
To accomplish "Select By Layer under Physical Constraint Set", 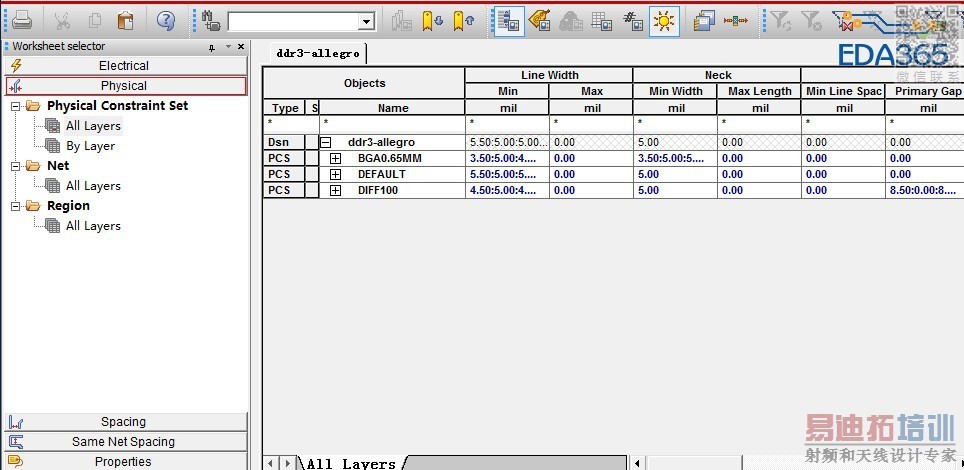I will (90, 146).
